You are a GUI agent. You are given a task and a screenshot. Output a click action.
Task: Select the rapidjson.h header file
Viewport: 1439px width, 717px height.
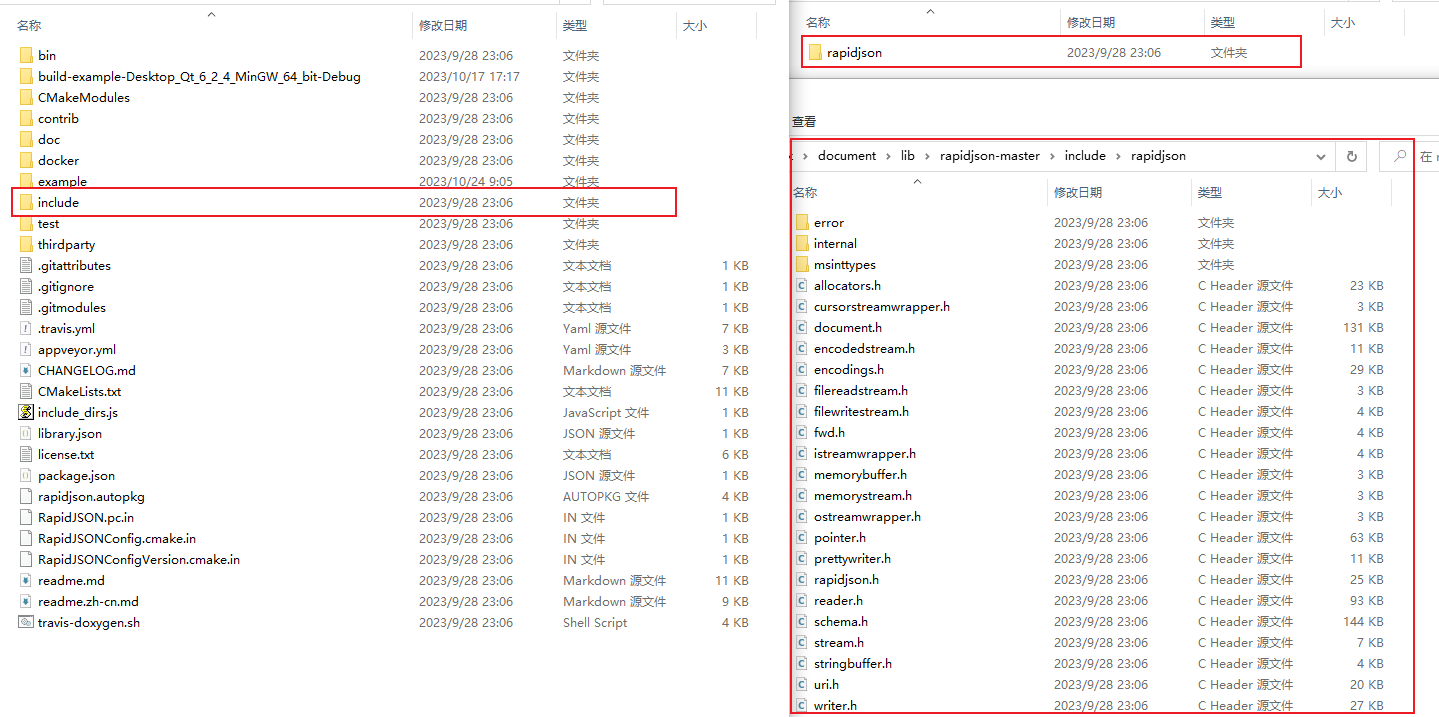[x=845, y=579]
